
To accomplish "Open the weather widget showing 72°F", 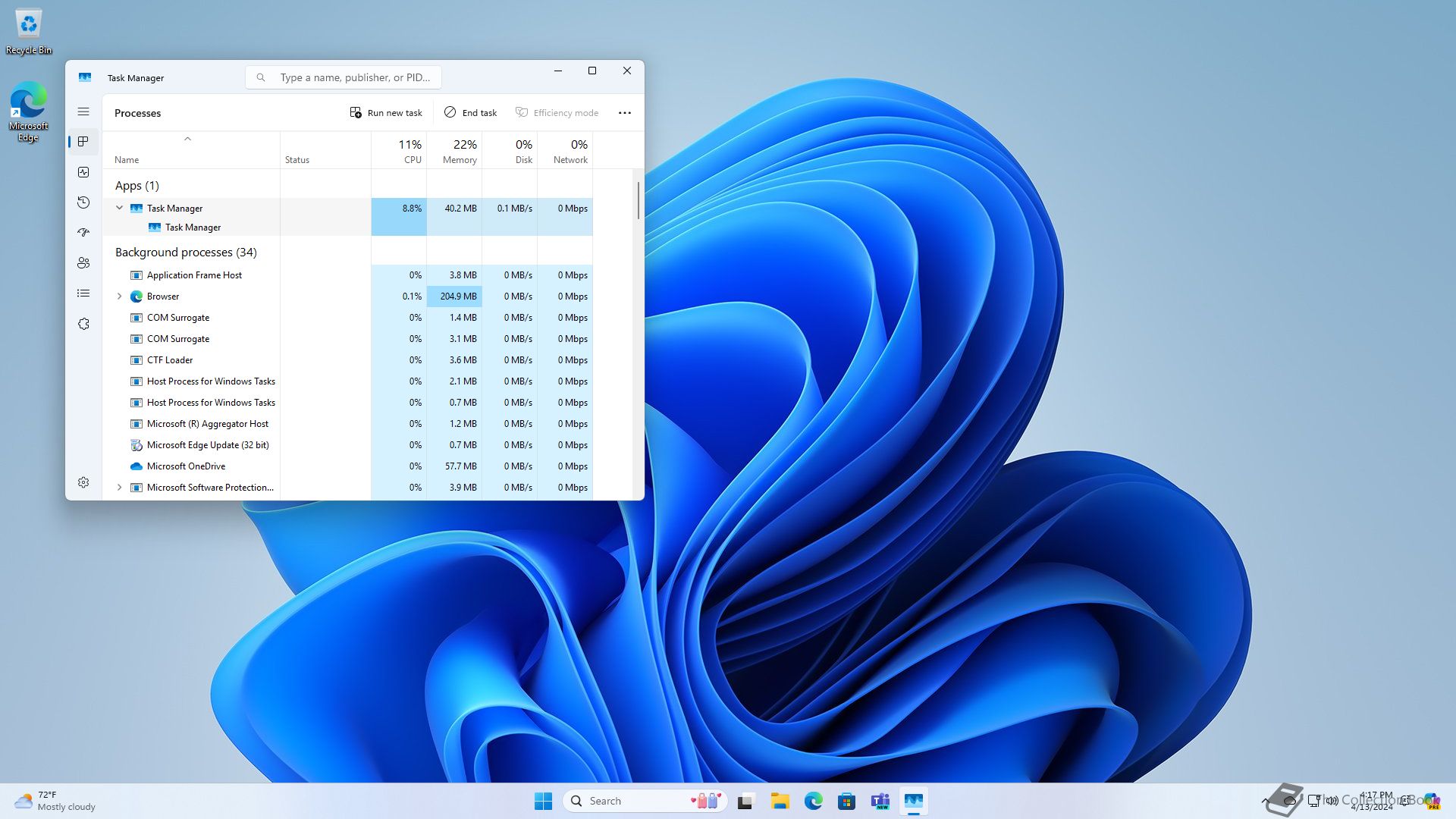I will pyautogui.click(x=55, y=801).
